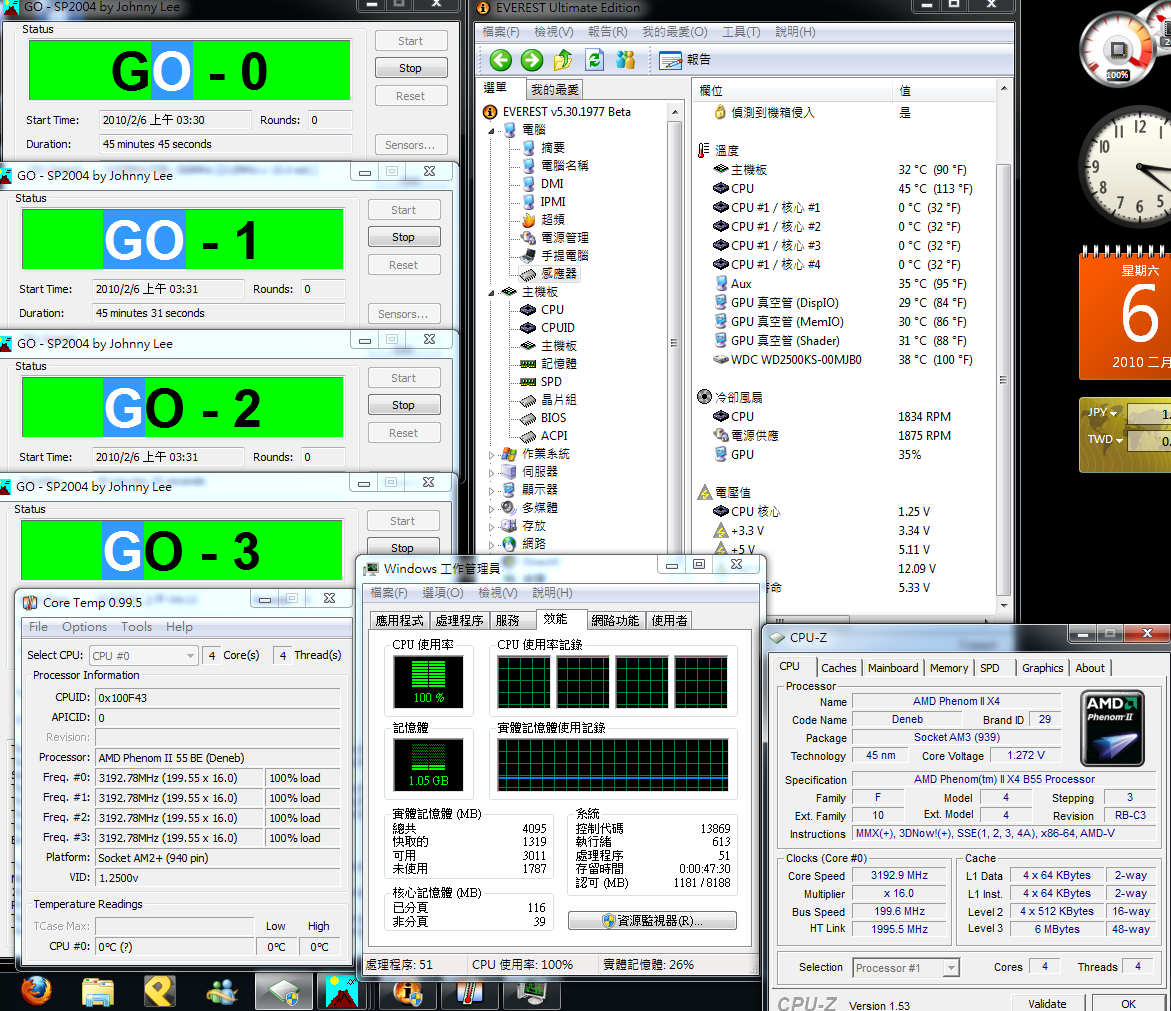Collapse the 主機板 node in EVEREST tree
Screen dimensions: 1171x1011
(491, 293)
